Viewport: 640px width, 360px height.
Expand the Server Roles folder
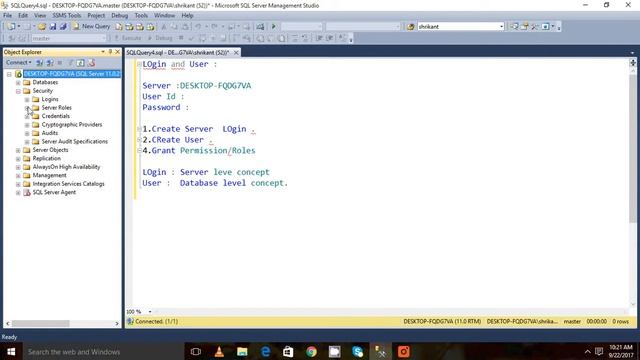tap(27, 108)
